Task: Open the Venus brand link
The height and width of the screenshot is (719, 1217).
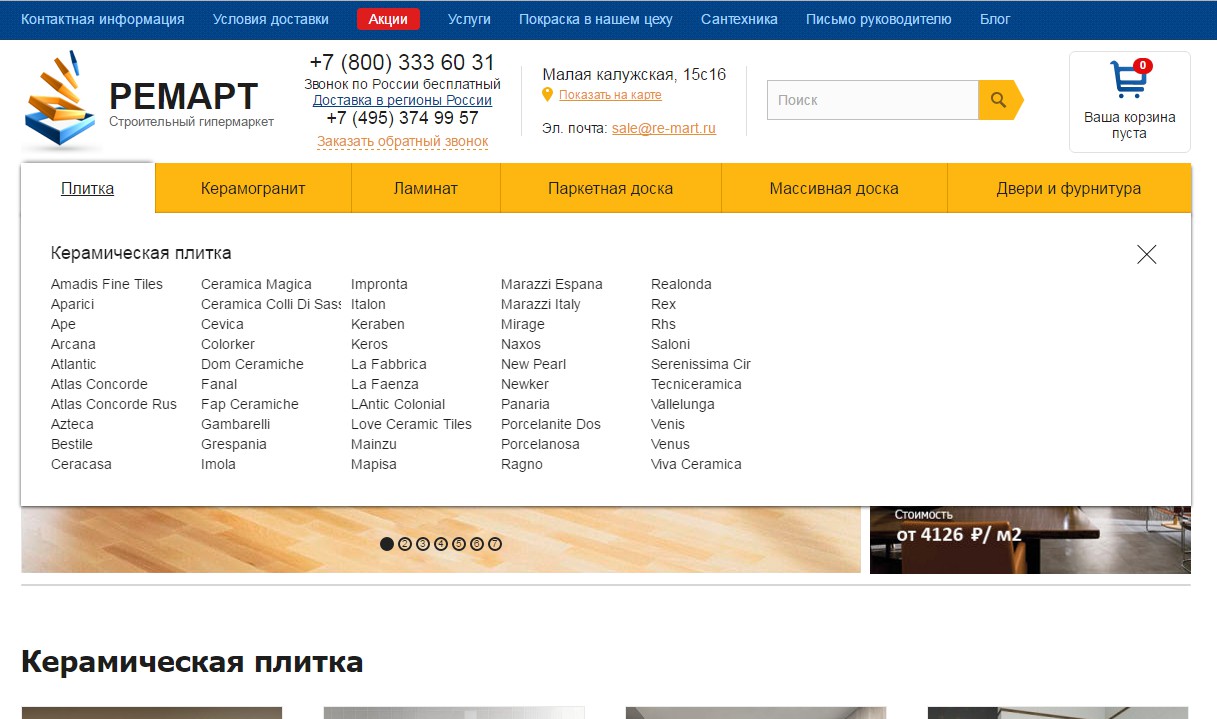Action: pyautogui.click(x=670, y=444)
